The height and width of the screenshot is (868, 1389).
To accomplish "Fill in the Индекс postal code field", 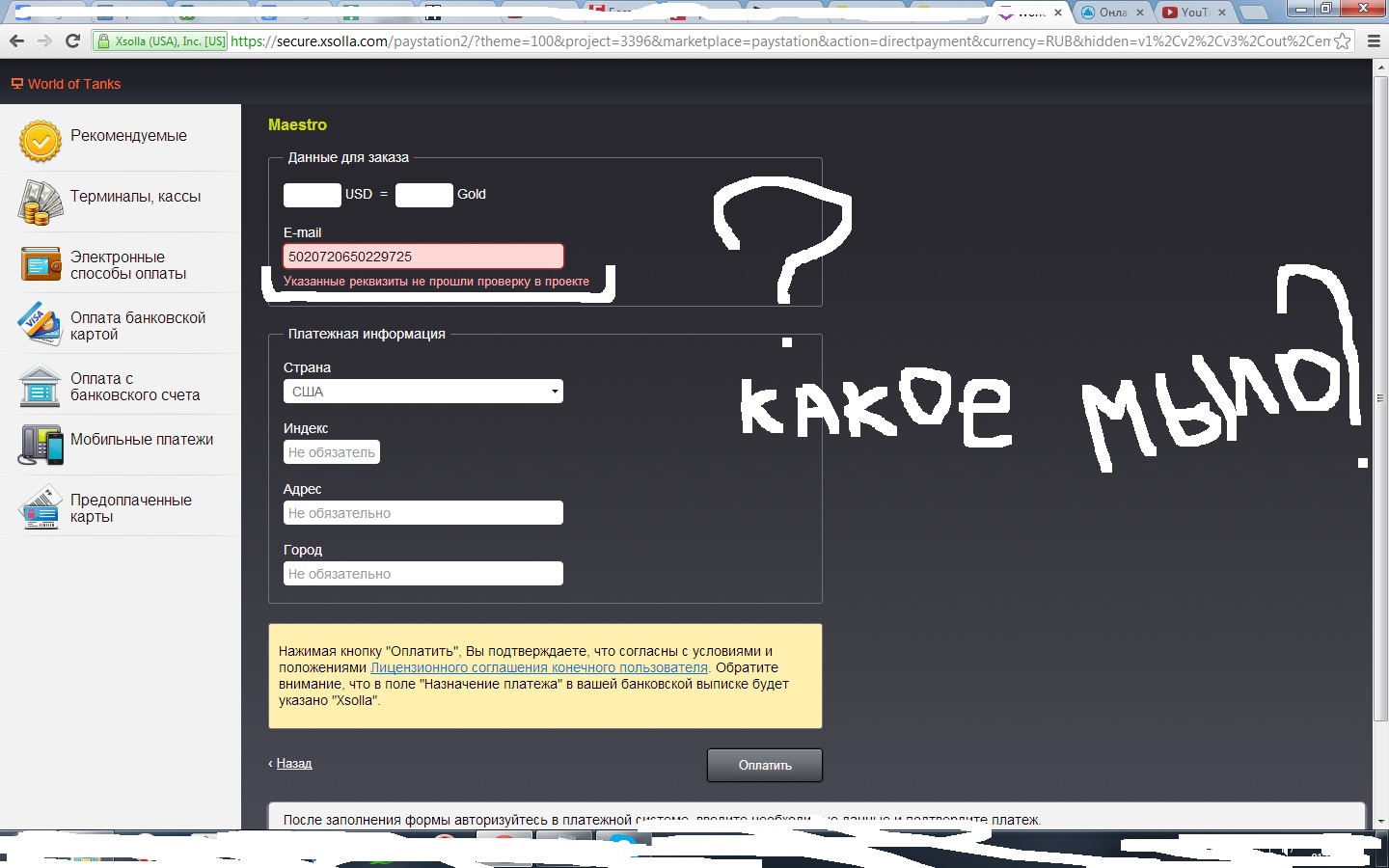I will pyautogui.click(x=332, y=452).
